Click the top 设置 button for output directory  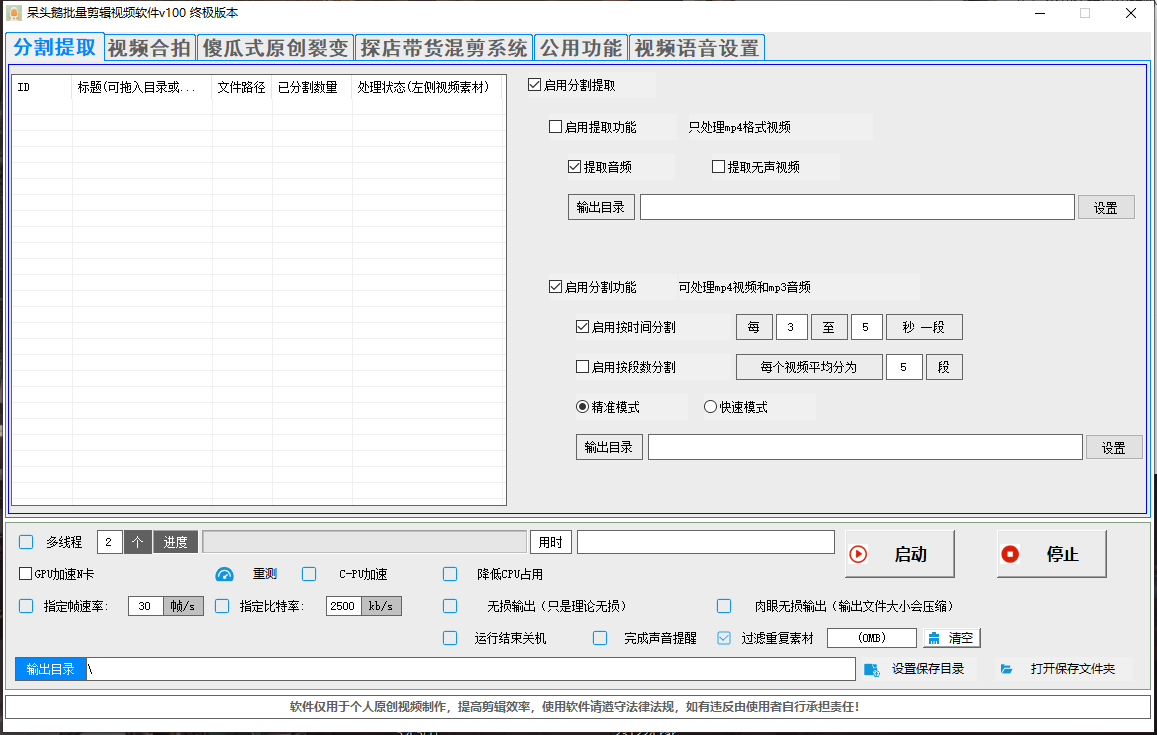(x=1106, y=206)
